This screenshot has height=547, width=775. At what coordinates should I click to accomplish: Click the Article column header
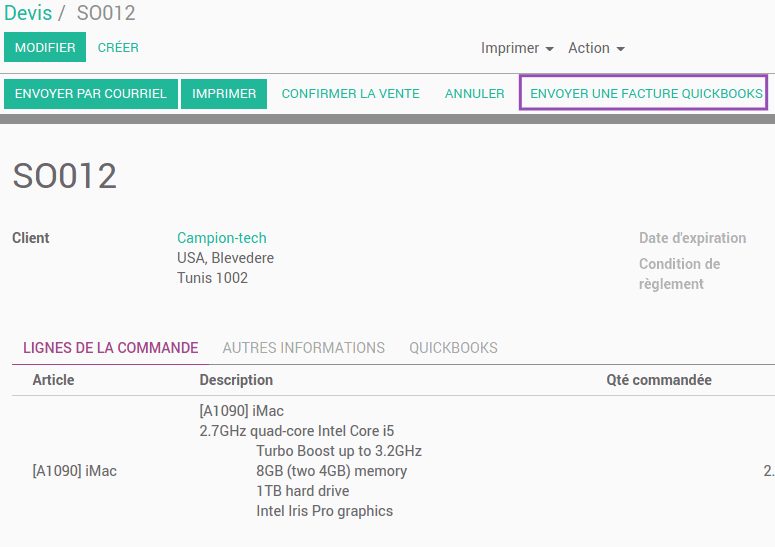[53, 380]
